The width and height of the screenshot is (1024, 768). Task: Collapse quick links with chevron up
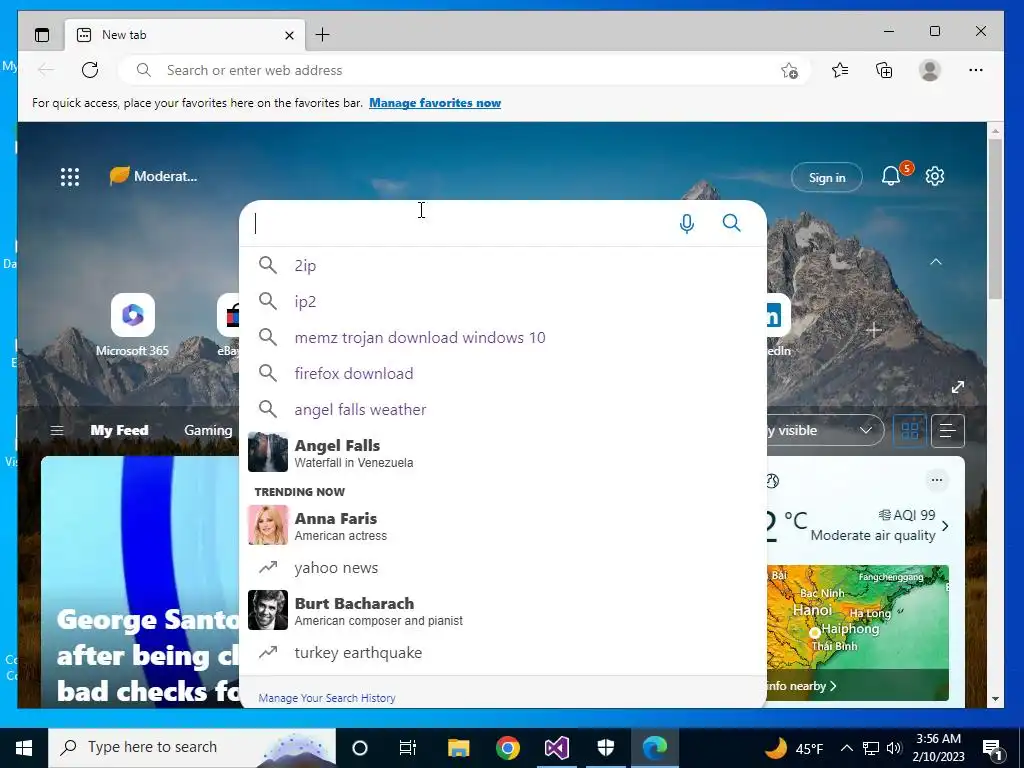(x=935, y=262)
